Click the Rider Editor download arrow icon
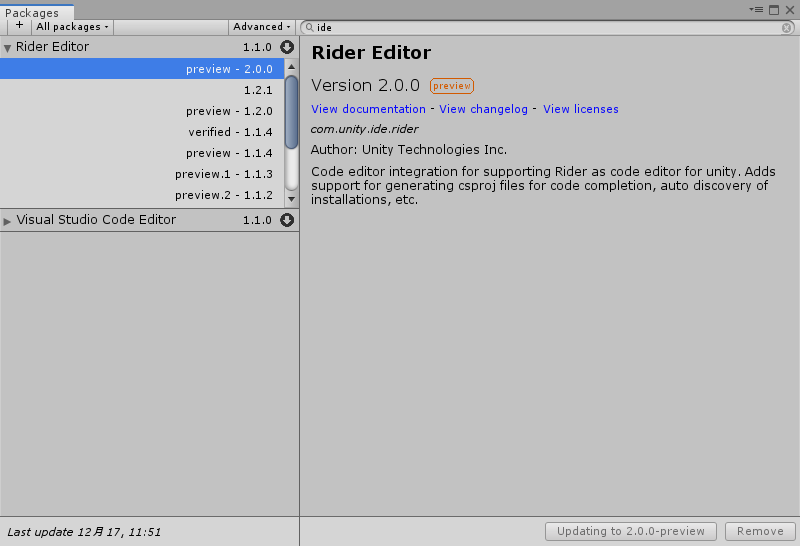 (x=287, y=47)
